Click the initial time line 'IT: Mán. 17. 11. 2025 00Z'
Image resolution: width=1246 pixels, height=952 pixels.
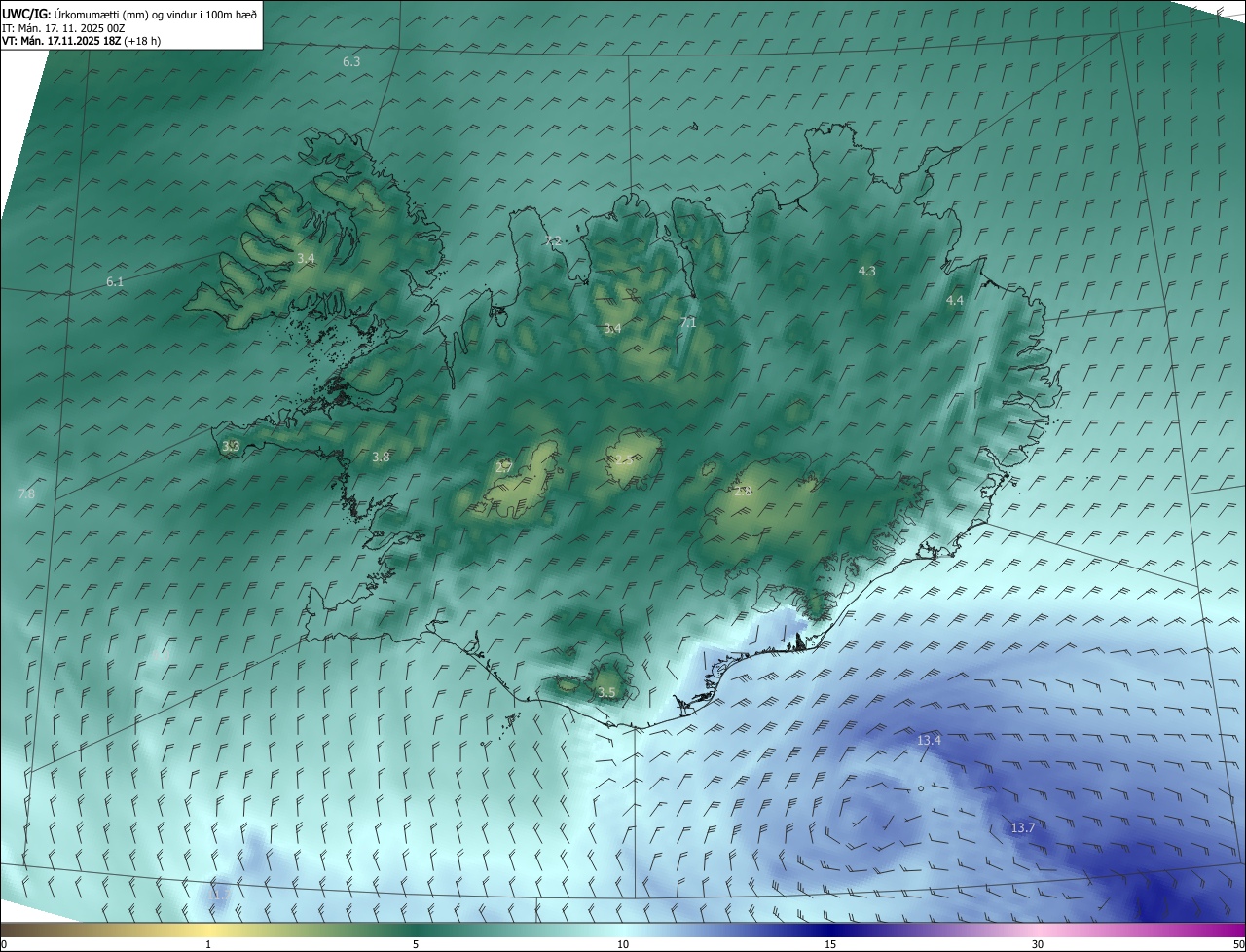(64, 28)
